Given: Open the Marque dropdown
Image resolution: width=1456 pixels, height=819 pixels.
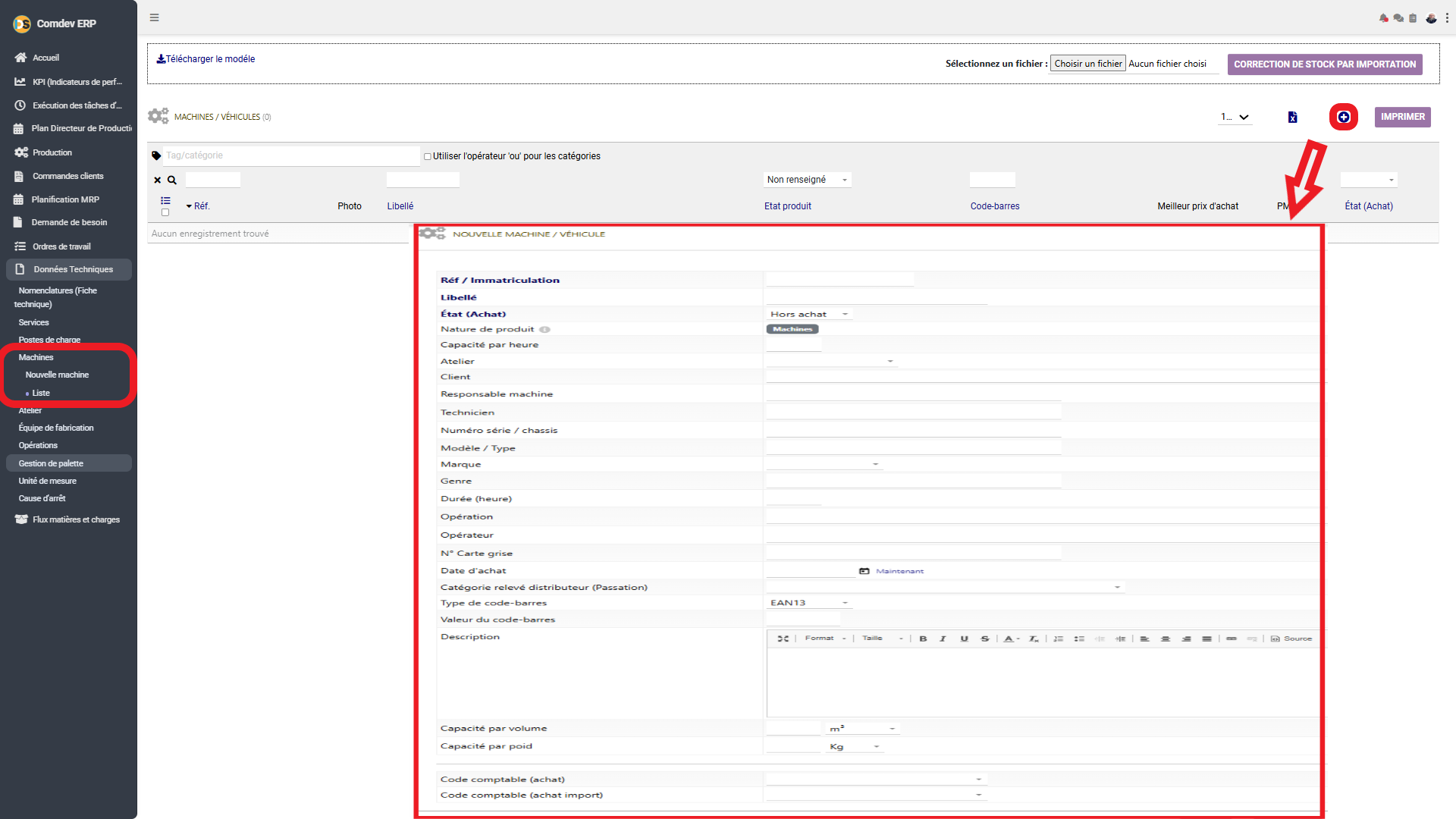Looking at the screenshot, I should [825, 464].
